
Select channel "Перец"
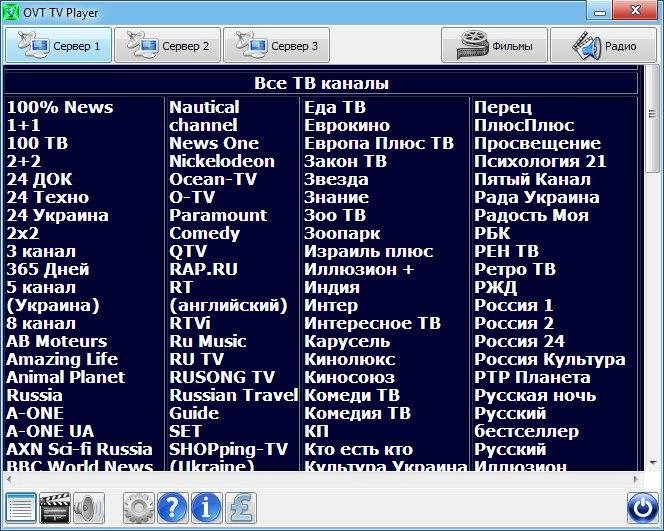[x=503, y=107]
